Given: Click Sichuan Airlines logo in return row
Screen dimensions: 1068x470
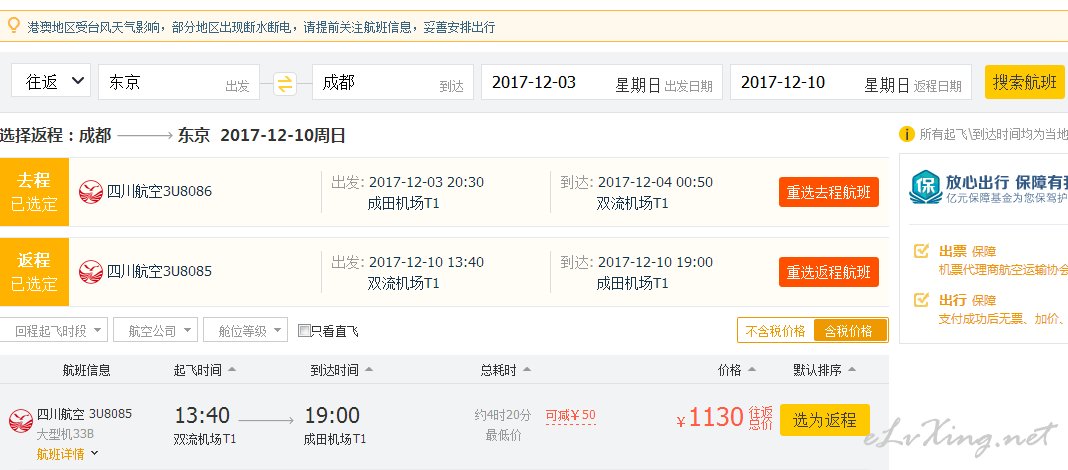Looking at the screenshot, I should (91, 272).
